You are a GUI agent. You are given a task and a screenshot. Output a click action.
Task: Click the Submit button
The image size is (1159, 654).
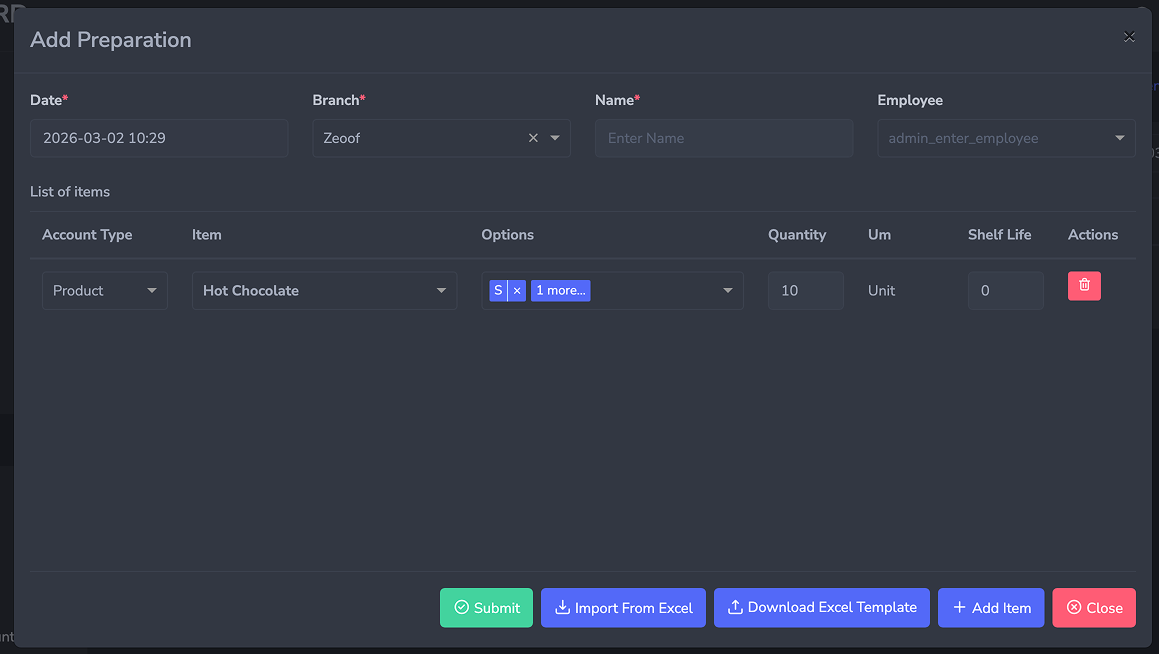click(486, 607)
